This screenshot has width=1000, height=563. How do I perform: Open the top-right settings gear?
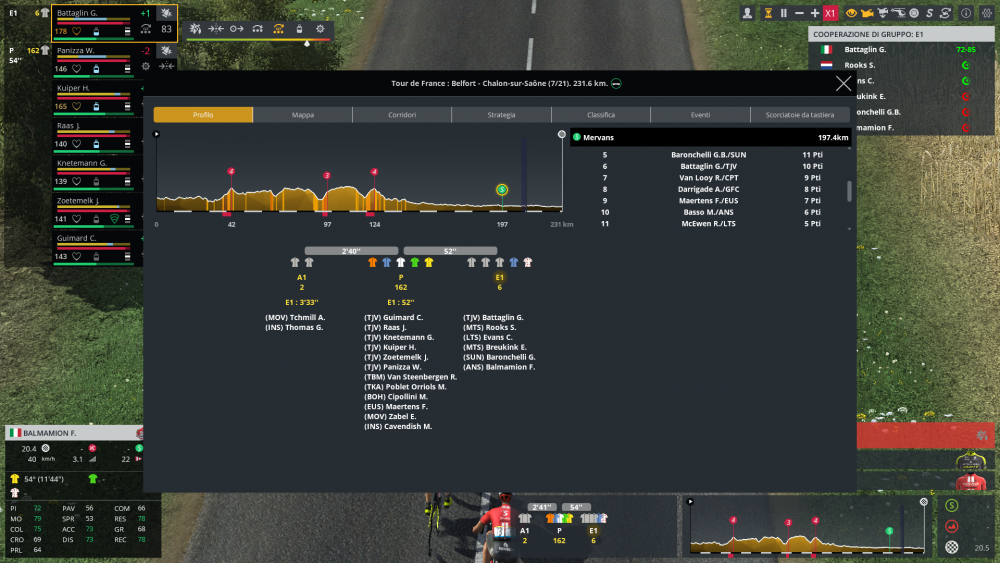[x=987, y=13]
